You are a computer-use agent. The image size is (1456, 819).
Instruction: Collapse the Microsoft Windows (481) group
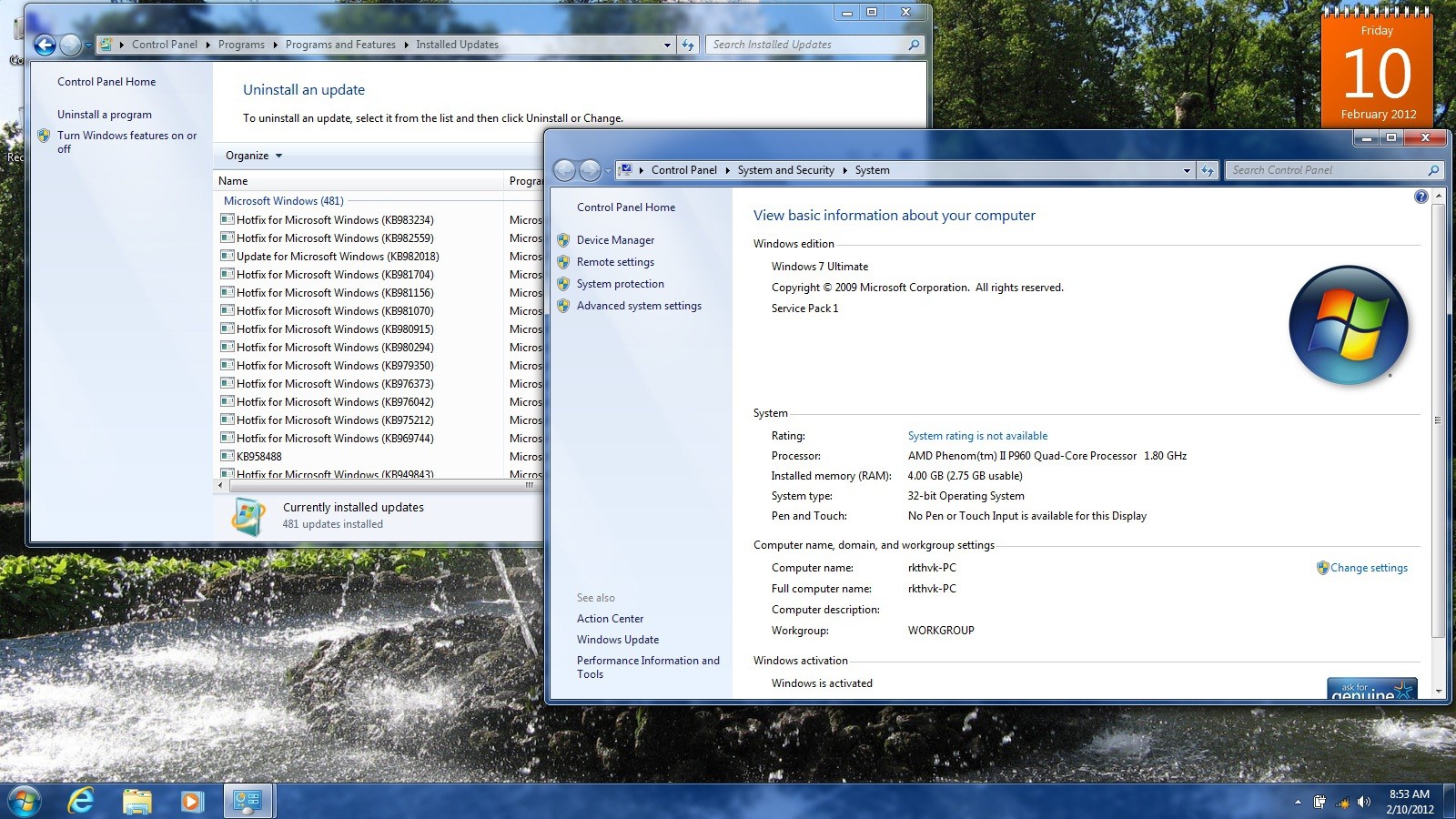[284, 201]
